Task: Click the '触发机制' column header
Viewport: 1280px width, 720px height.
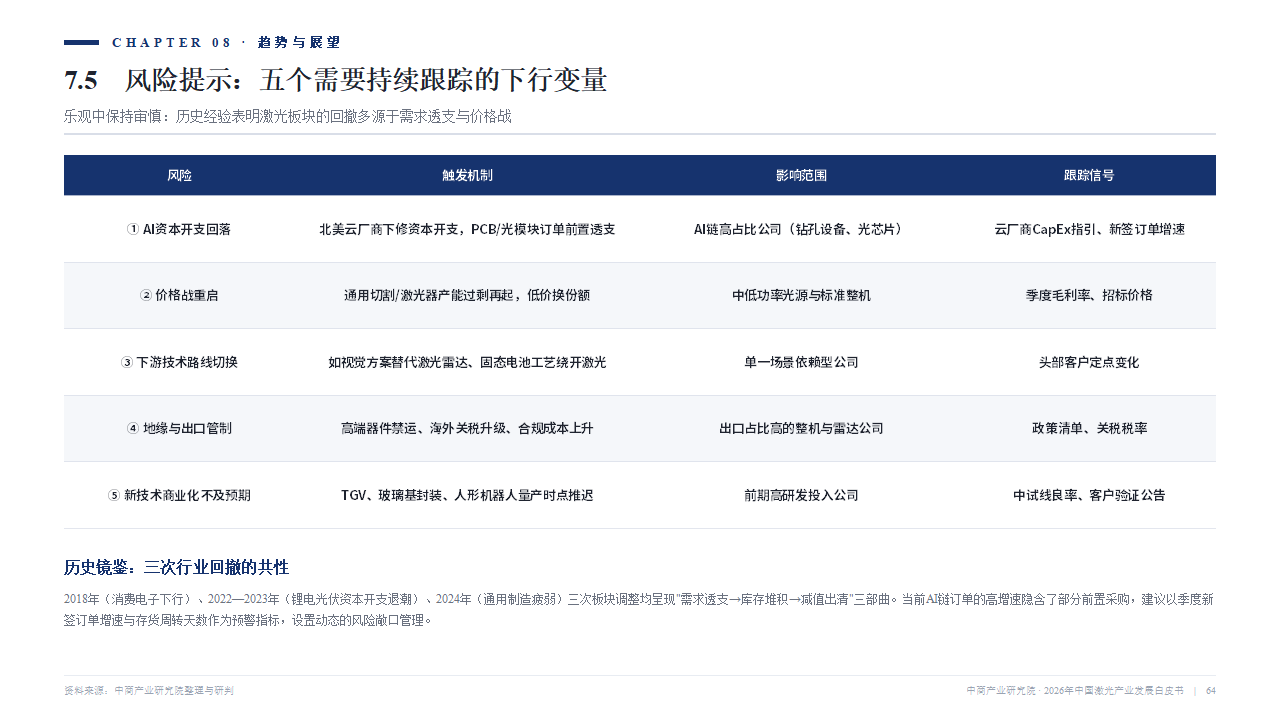Action: (467, 175)
